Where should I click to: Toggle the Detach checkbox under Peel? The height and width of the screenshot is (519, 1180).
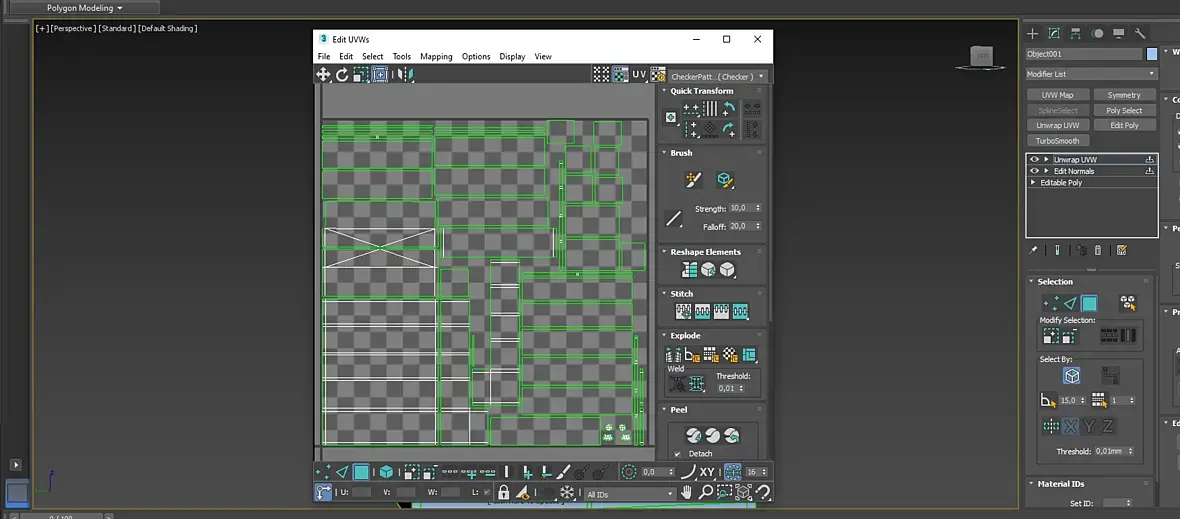(678, 454)
